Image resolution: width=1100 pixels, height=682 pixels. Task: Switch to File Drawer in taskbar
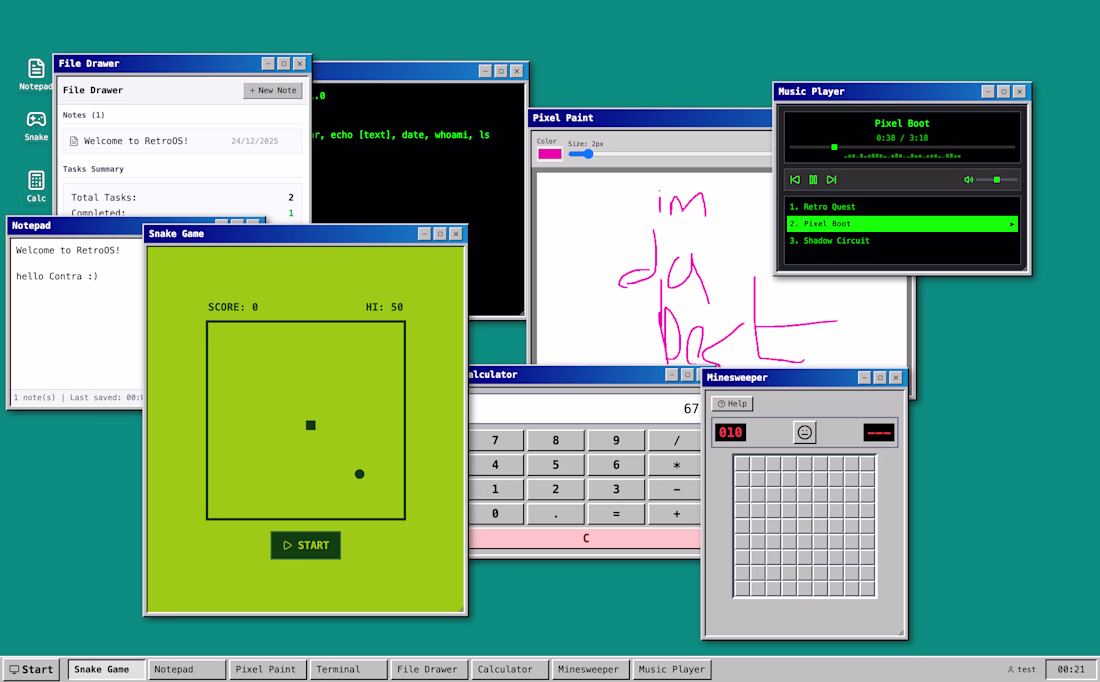coord(429,669)
